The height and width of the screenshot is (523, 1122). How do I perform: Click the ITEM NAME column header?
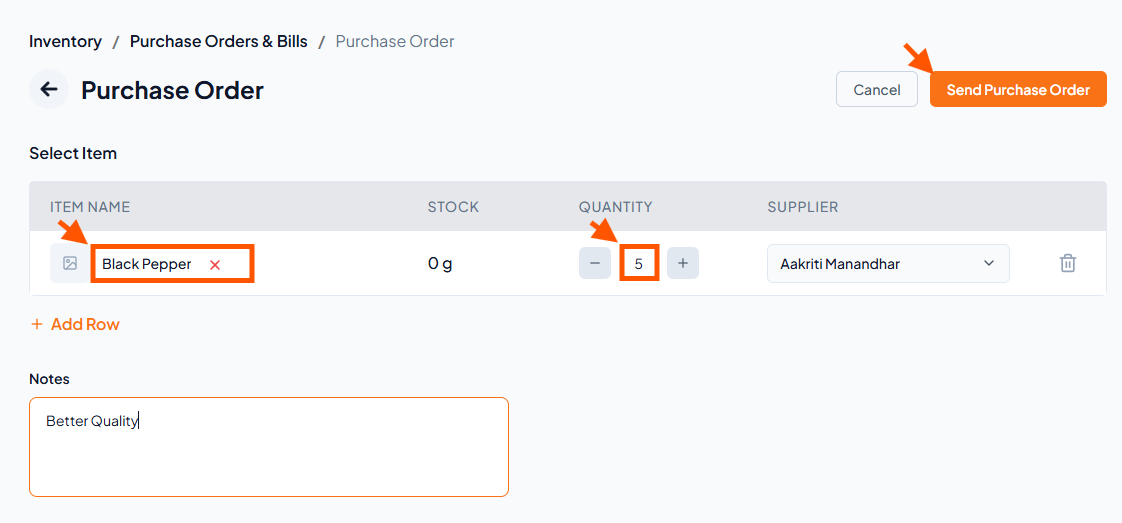pos(90,207)
